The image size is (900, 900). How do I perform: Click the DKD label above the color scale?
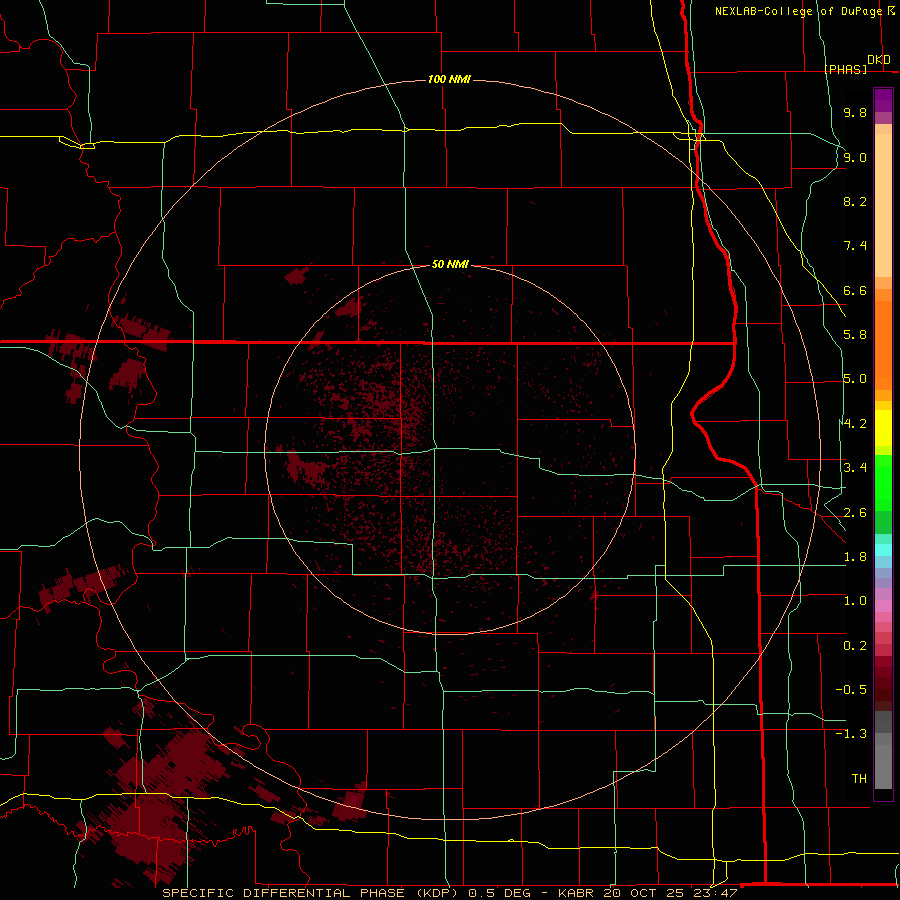coord(879,59)
